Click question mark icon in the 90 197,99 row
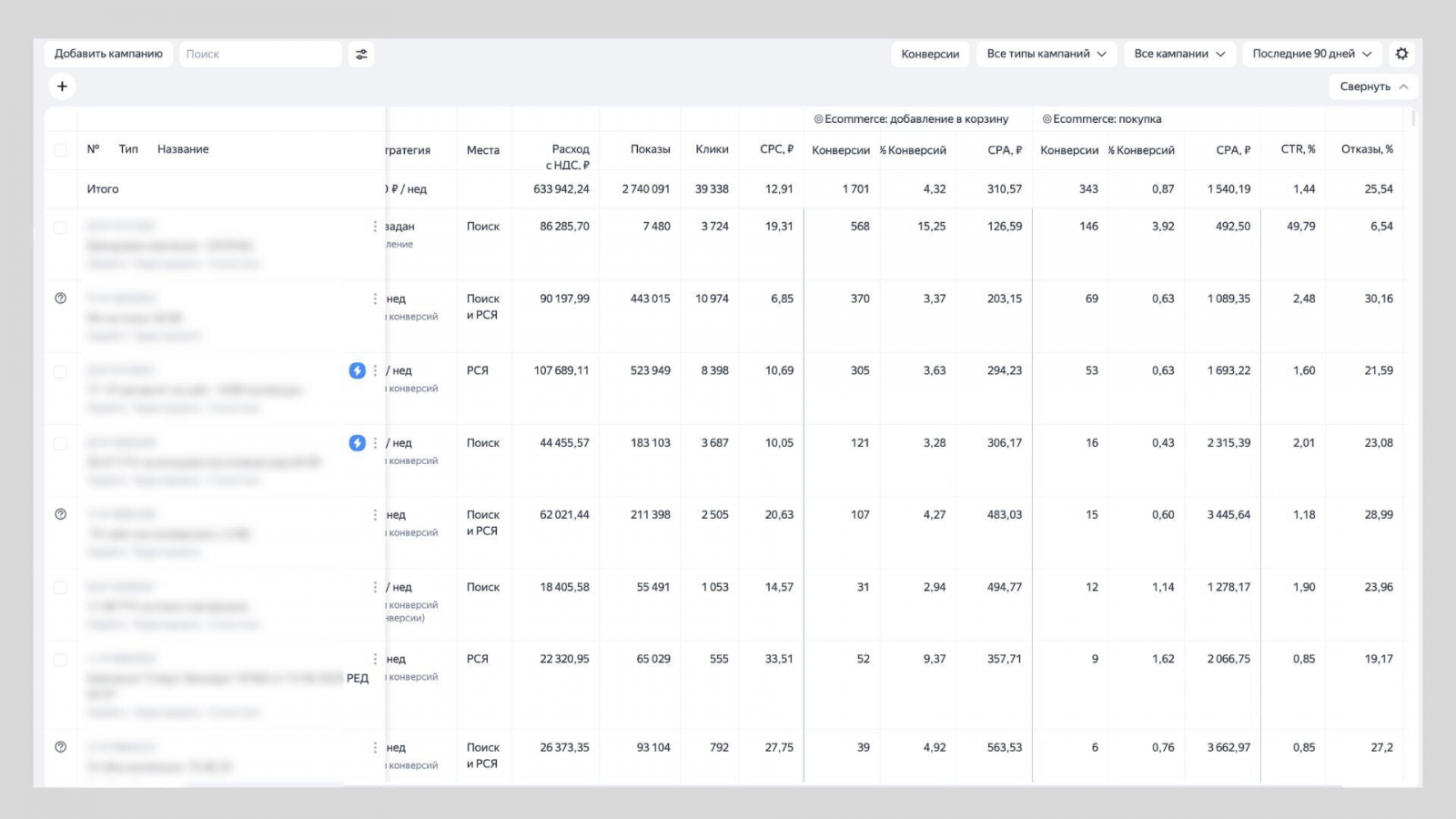The image size is (1456, 819). pos(61,298)
